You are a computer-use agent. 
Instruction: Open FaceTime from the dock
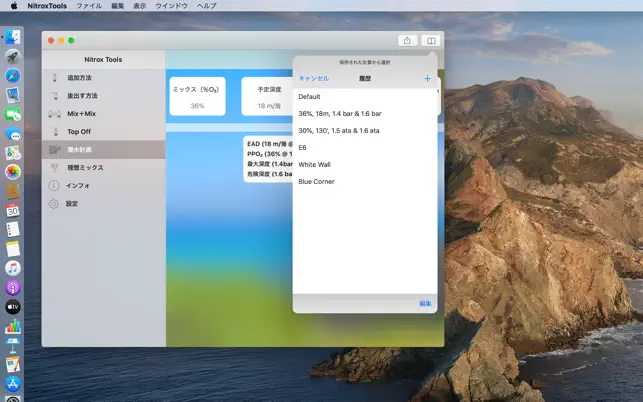point(13,114)
